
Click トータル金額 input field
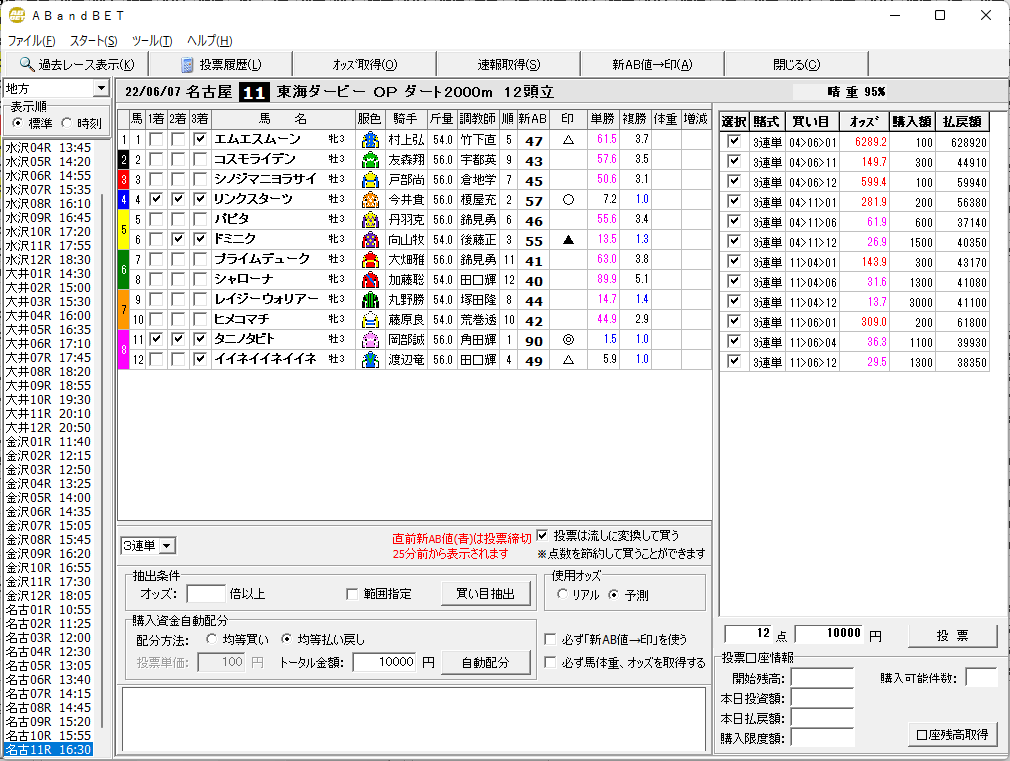[385, 662]
